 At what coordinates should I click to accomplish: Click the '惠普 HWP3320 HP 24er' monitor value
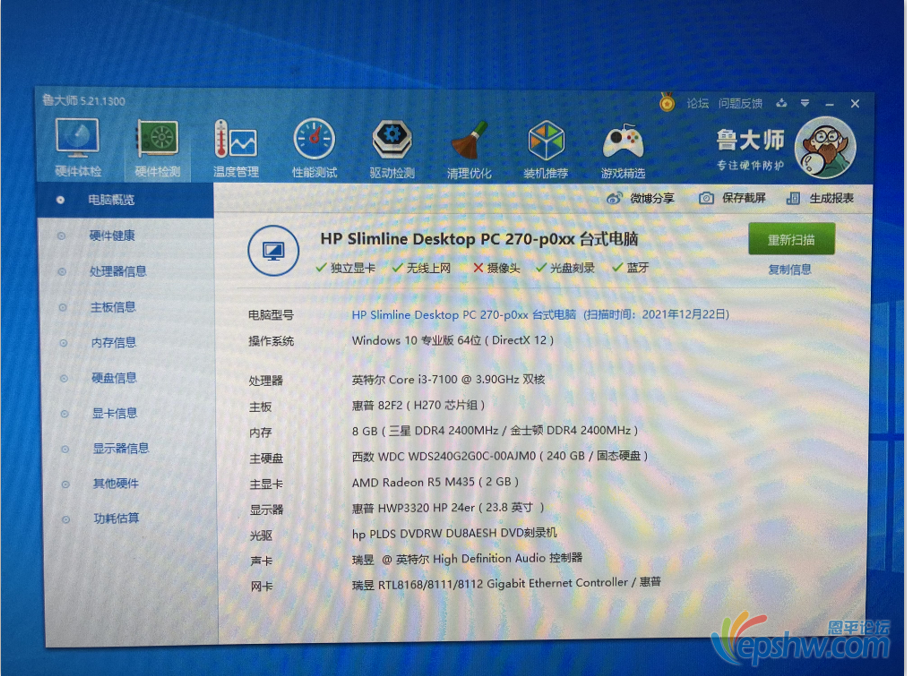[x=413, y=508]
